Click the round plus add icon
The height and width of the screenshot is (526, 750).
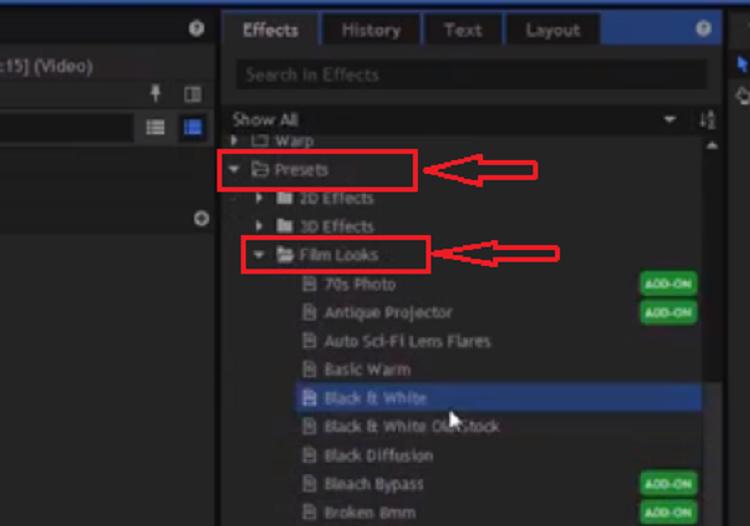(201, 218)
